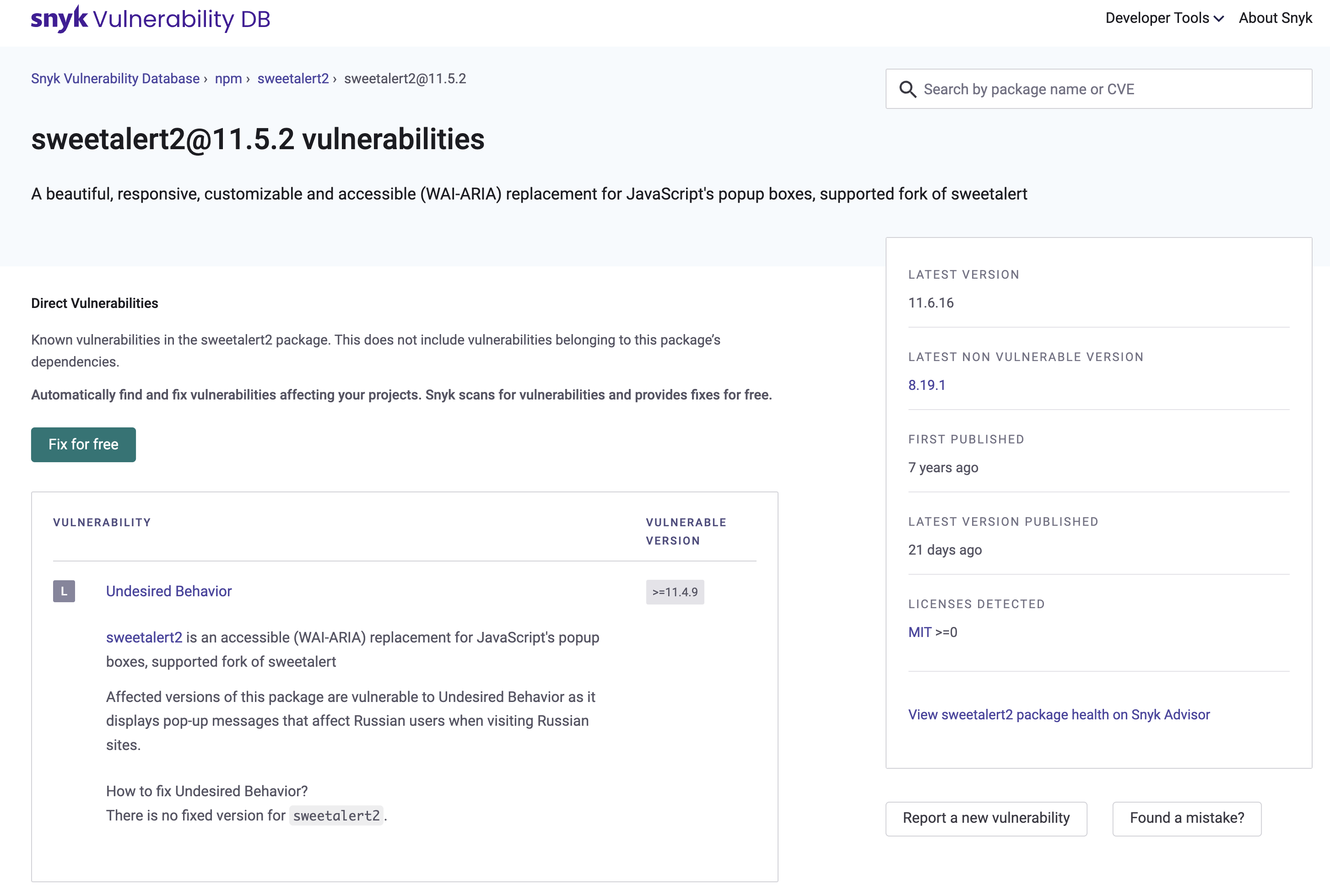The width and height of the screenshot is (1330, 896).
Task: Open the sweetalert2 breadcrumb link
Action: 292,78
